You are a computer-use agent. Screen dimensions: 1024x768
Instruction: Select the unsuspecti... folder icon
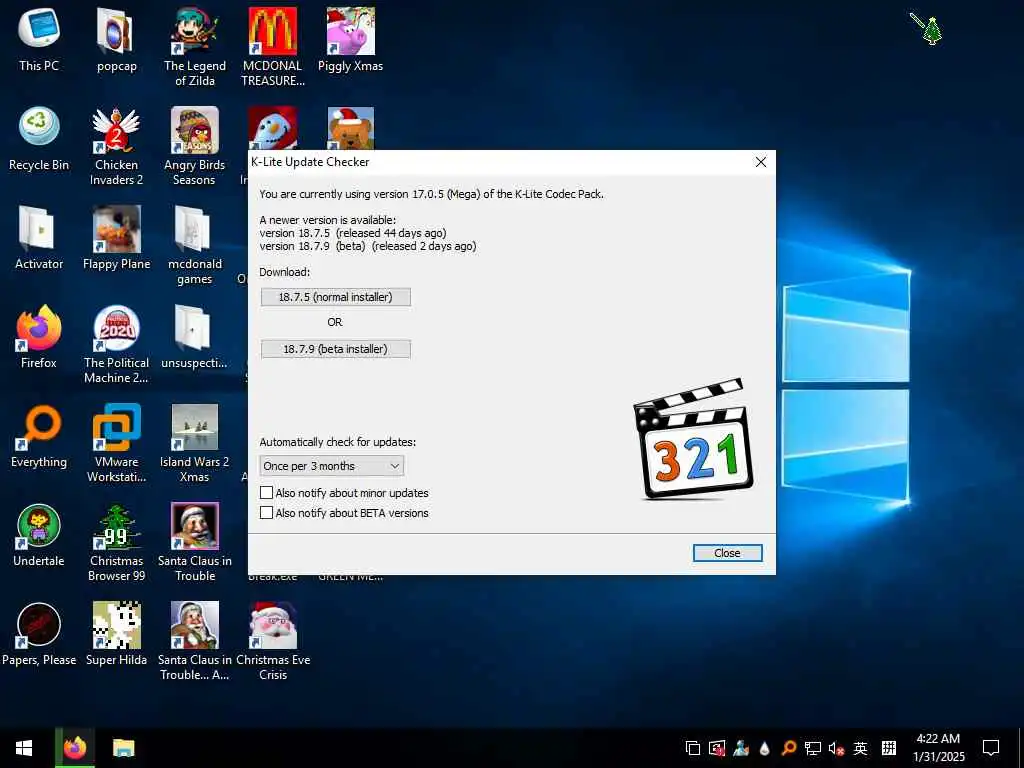(195, 336)
